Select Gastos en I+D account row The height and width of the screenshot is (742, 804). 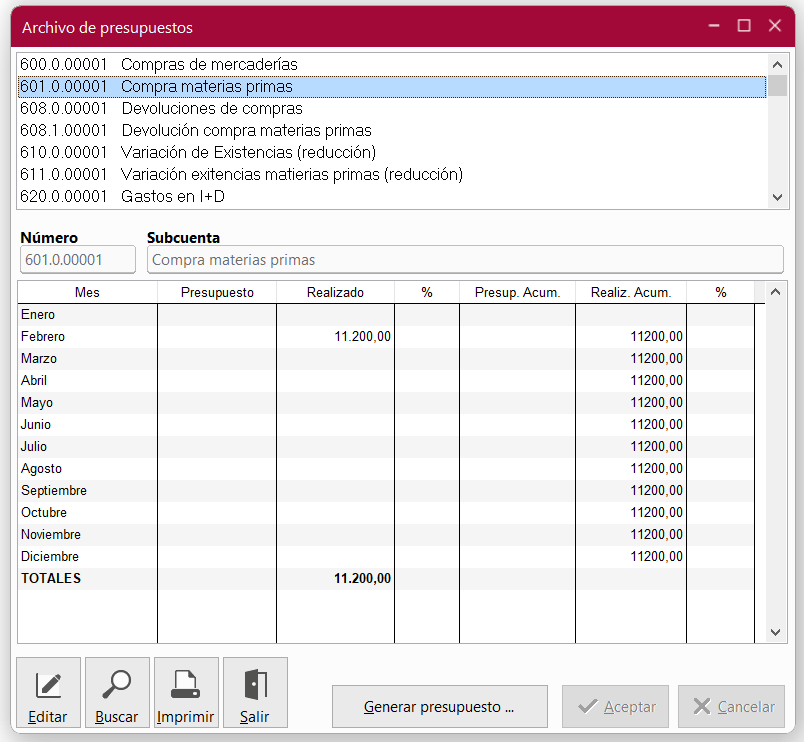point(172,196)
